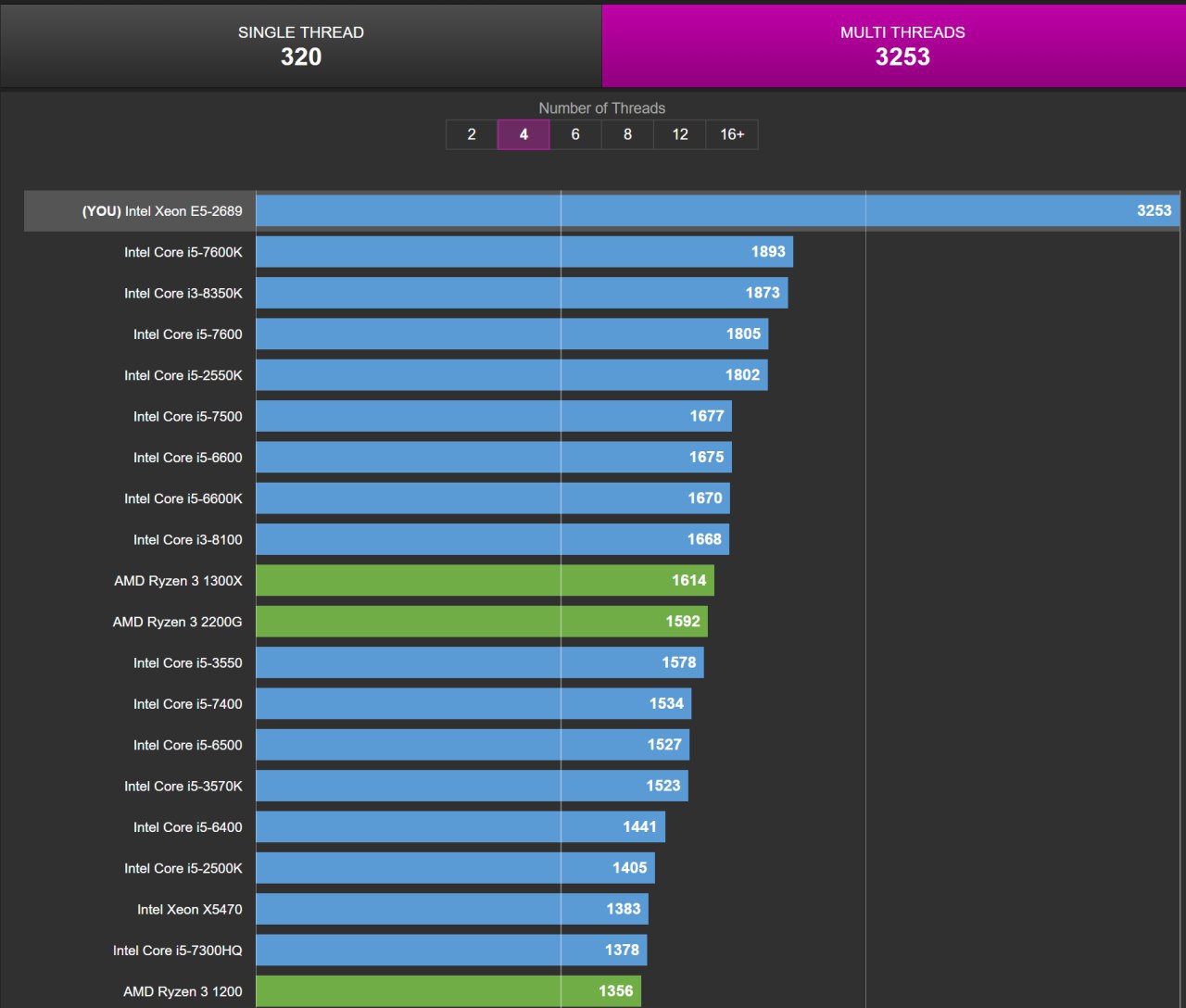Click the Intel Core i5-7600K label
Screen dimensions: 1186x1008
point(183,252)
